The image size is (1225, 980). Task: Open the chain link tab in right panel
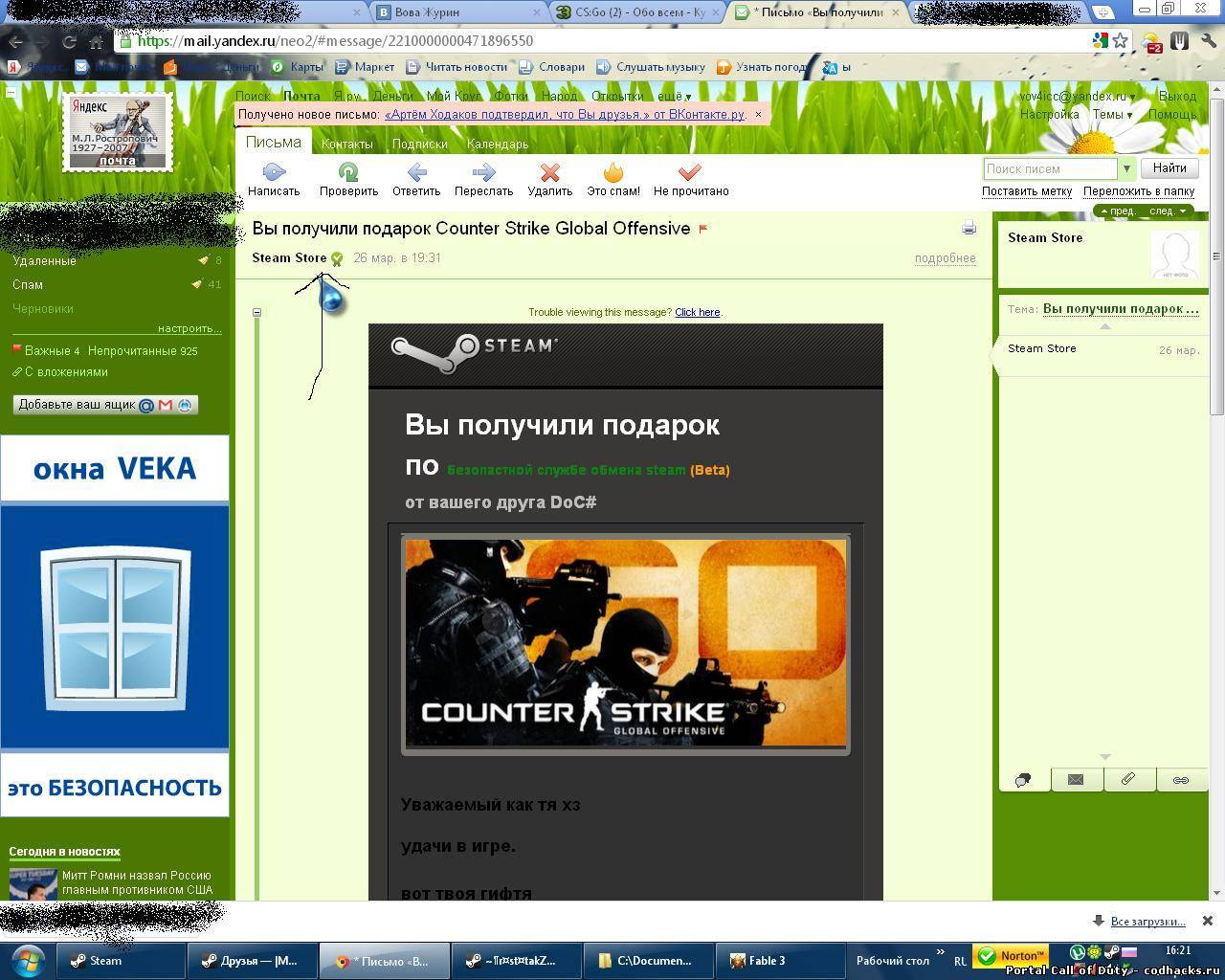pyautogui.click(x=1181, y=780)
